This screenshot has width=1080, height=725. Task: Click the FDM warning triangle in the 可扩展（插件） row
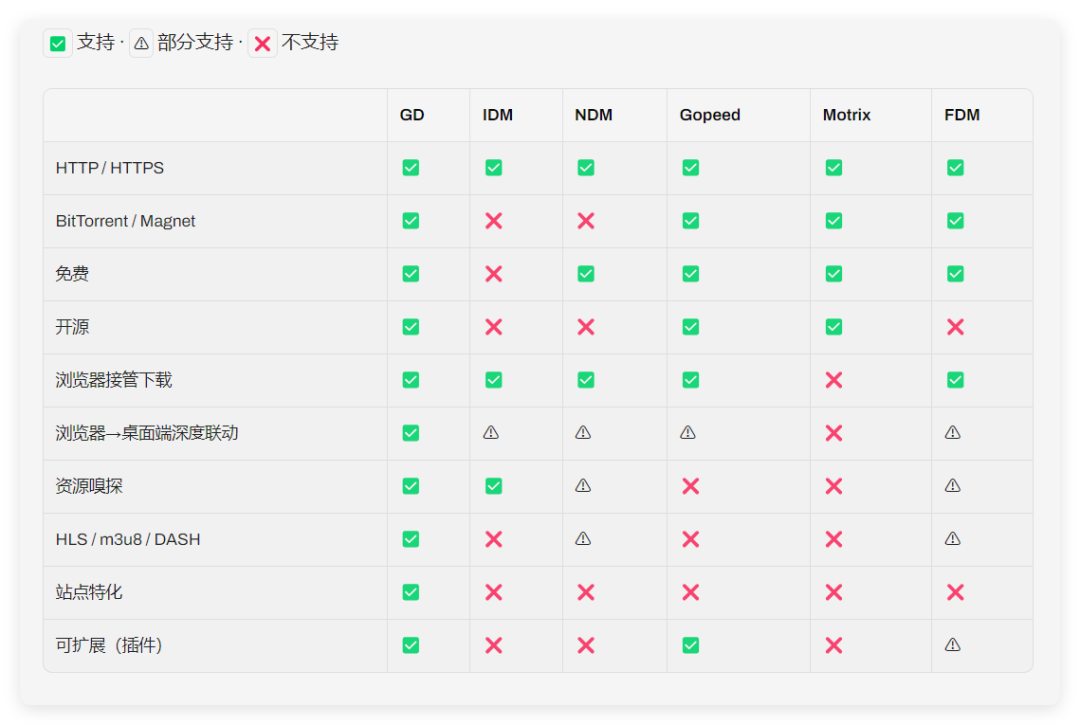click(953, 644)
